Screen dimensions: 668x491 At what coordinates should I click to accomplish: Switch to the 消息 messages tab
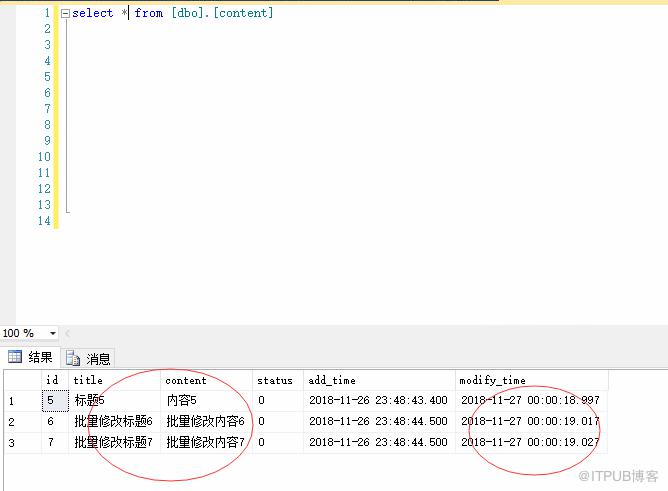coord(88,359)
